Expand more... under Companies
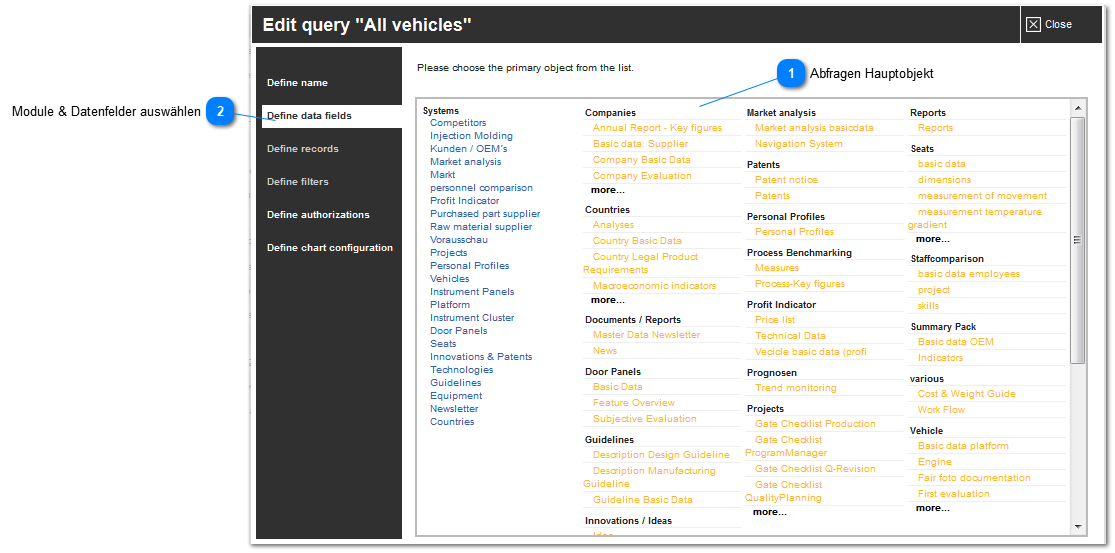This screenshot has height=553, width=1115. coord(608,190)
